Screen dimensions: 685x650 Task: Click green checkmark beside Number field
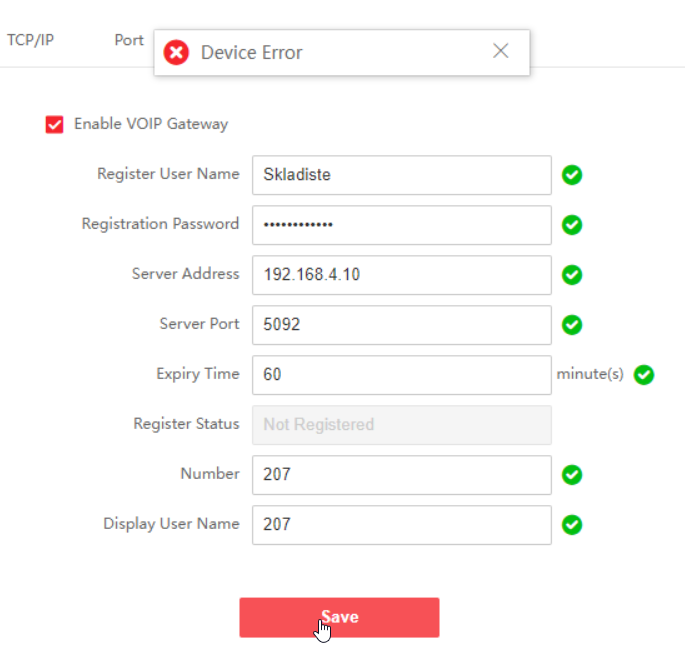pyautogui.click(x=572, y=475)
